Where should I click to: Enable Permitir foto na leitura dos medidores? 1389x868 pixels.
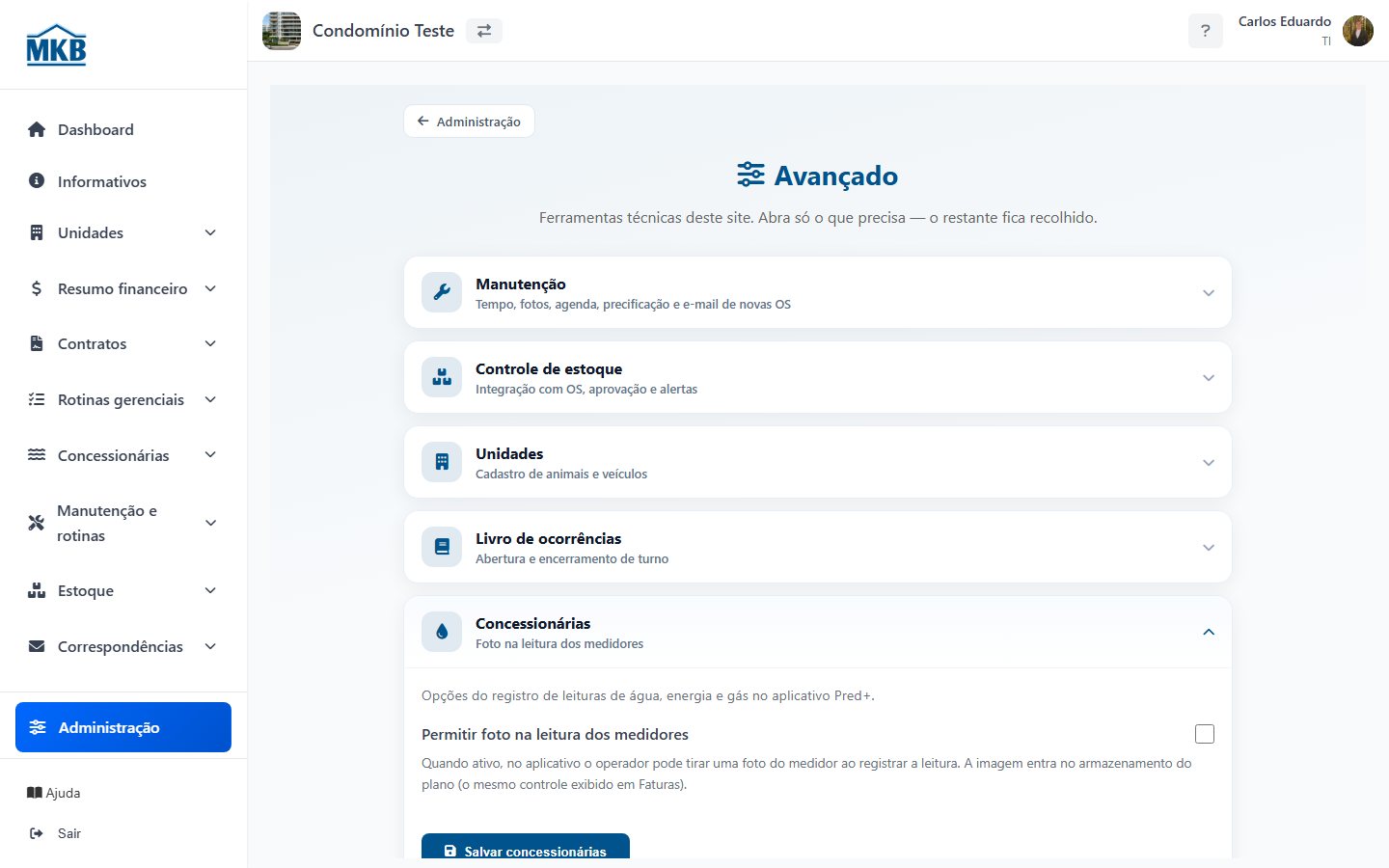(x=1205, y=734)
